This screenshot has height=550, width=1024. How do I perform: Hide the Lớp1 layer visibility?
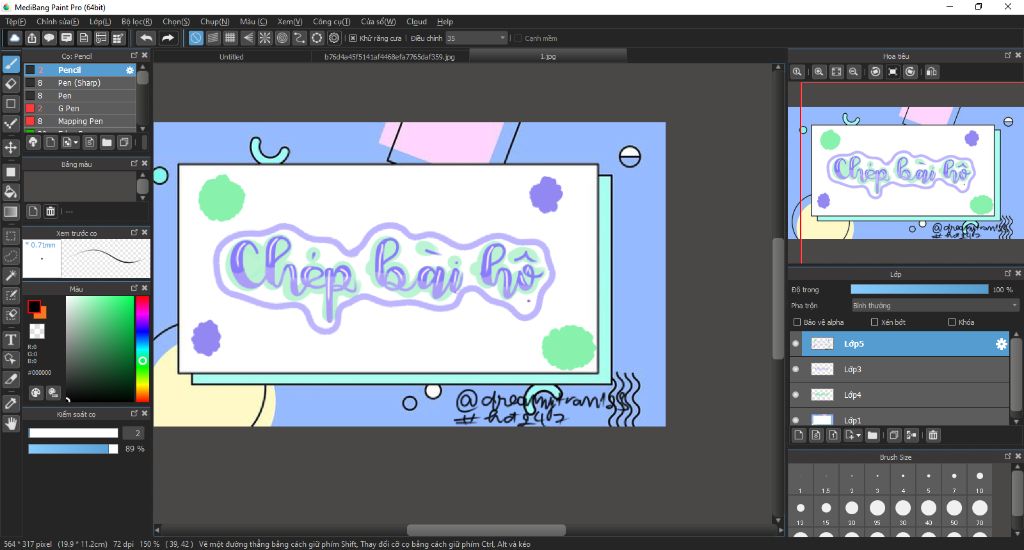coord(795,420)
